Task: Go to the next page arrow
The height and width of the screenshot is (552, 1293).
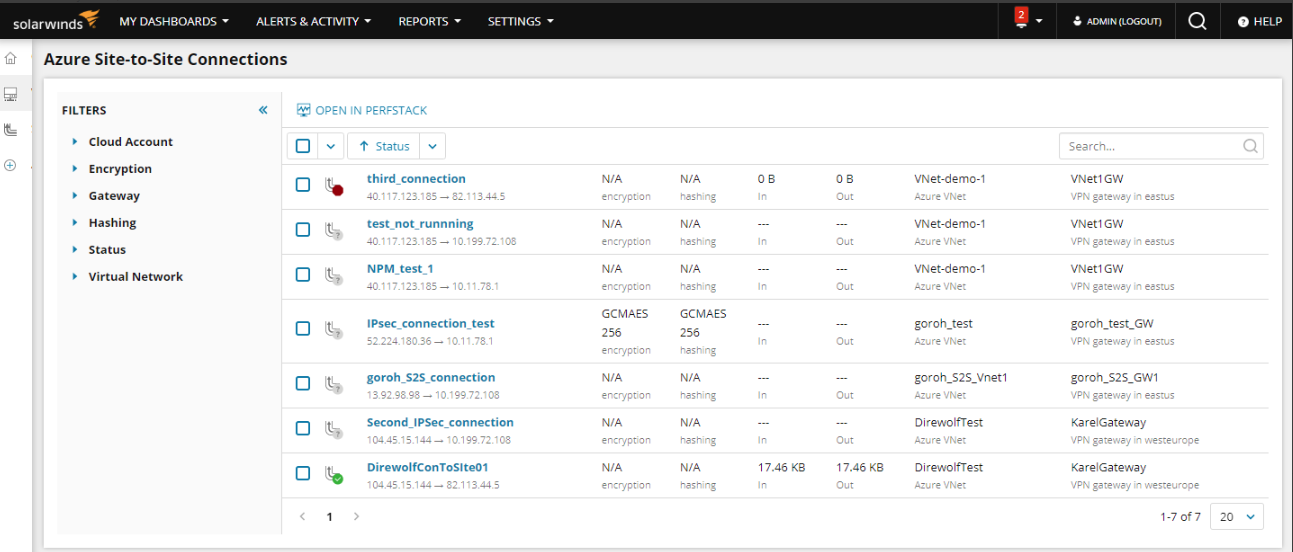Action: coord(356,517)
